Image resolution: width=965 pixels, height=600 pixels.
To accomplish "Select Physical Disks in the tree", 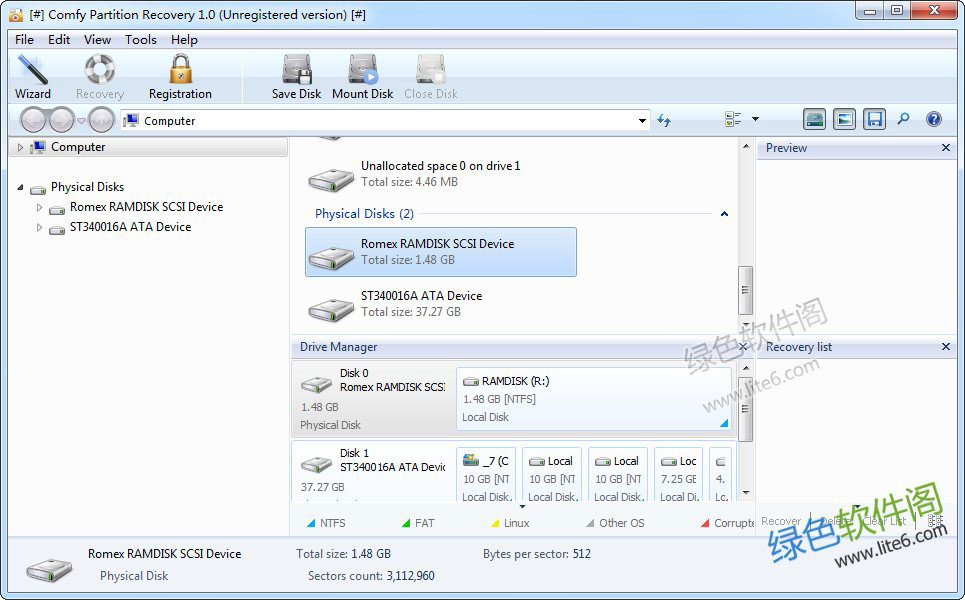I will click(87, 186).
